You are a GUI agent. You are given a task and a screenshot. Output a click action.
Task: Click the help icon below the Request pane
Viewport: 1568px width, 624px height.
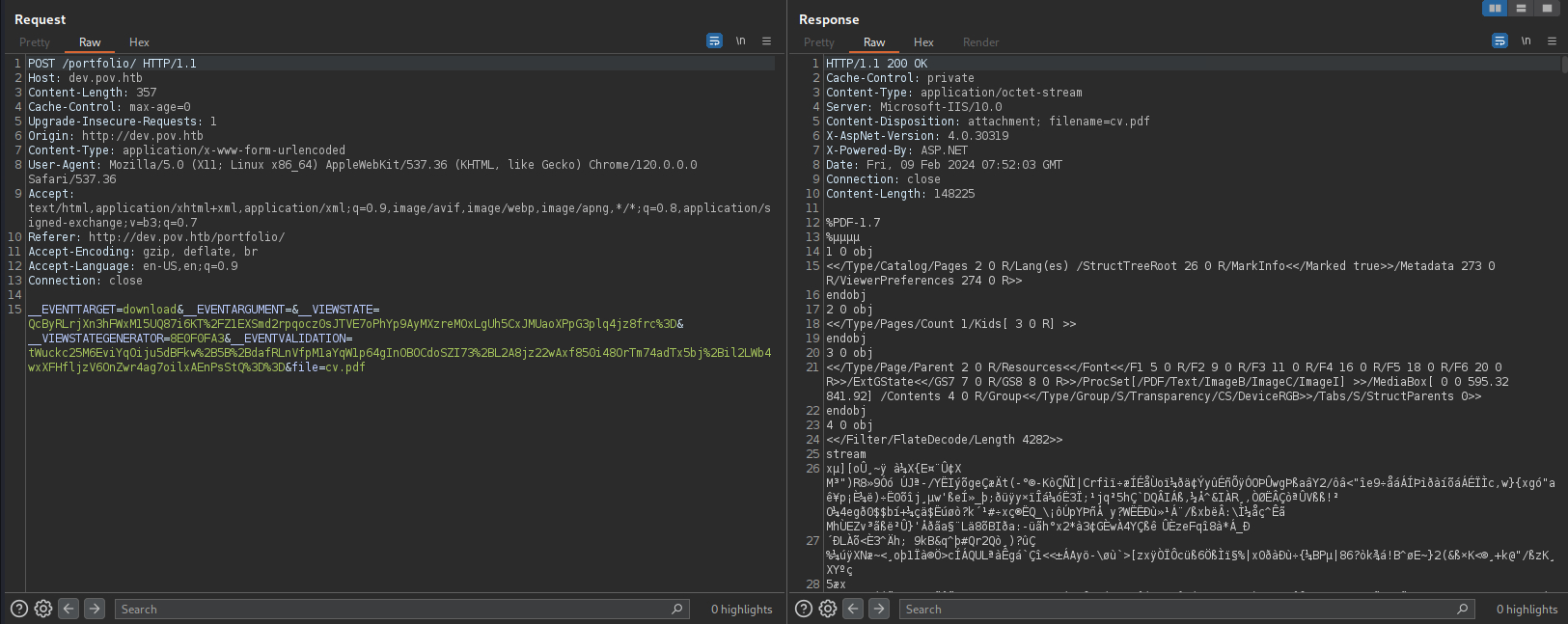19,609
